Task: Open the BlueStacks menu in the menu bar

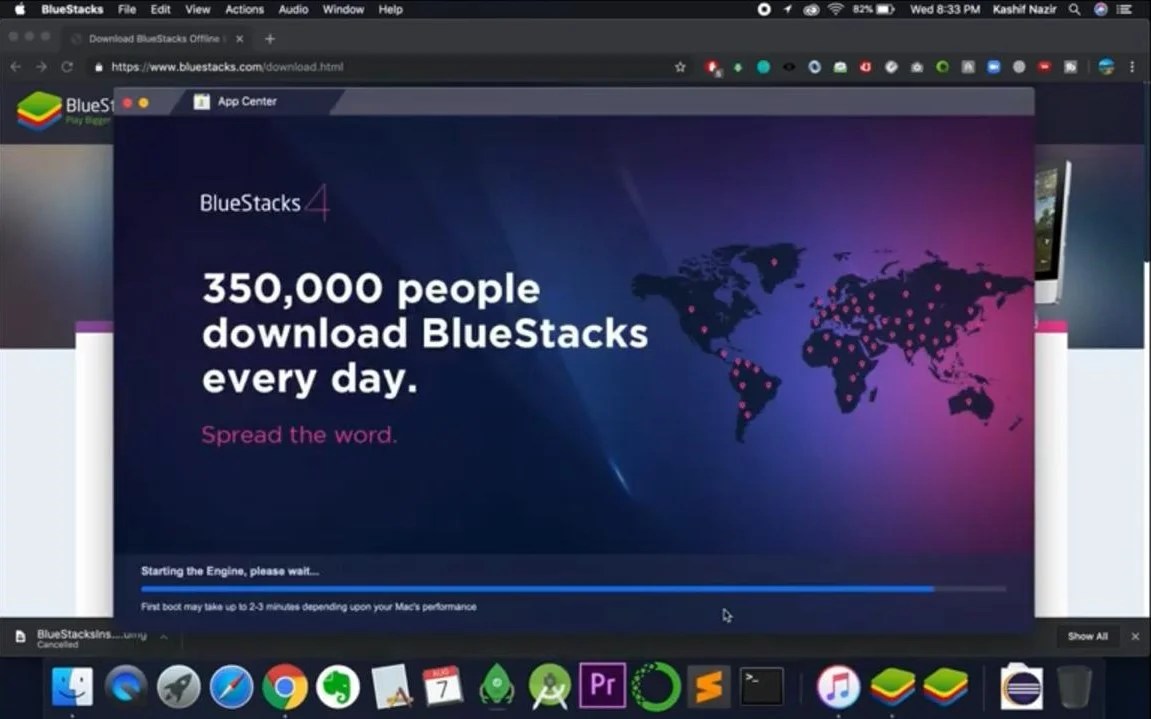Action: click(x=72, y=10)
